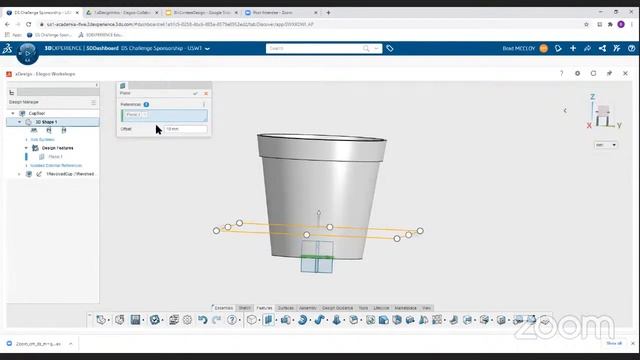Select the Extrude feature icon
The width and height of the screenshot is (640, 360).
point(285,320)
